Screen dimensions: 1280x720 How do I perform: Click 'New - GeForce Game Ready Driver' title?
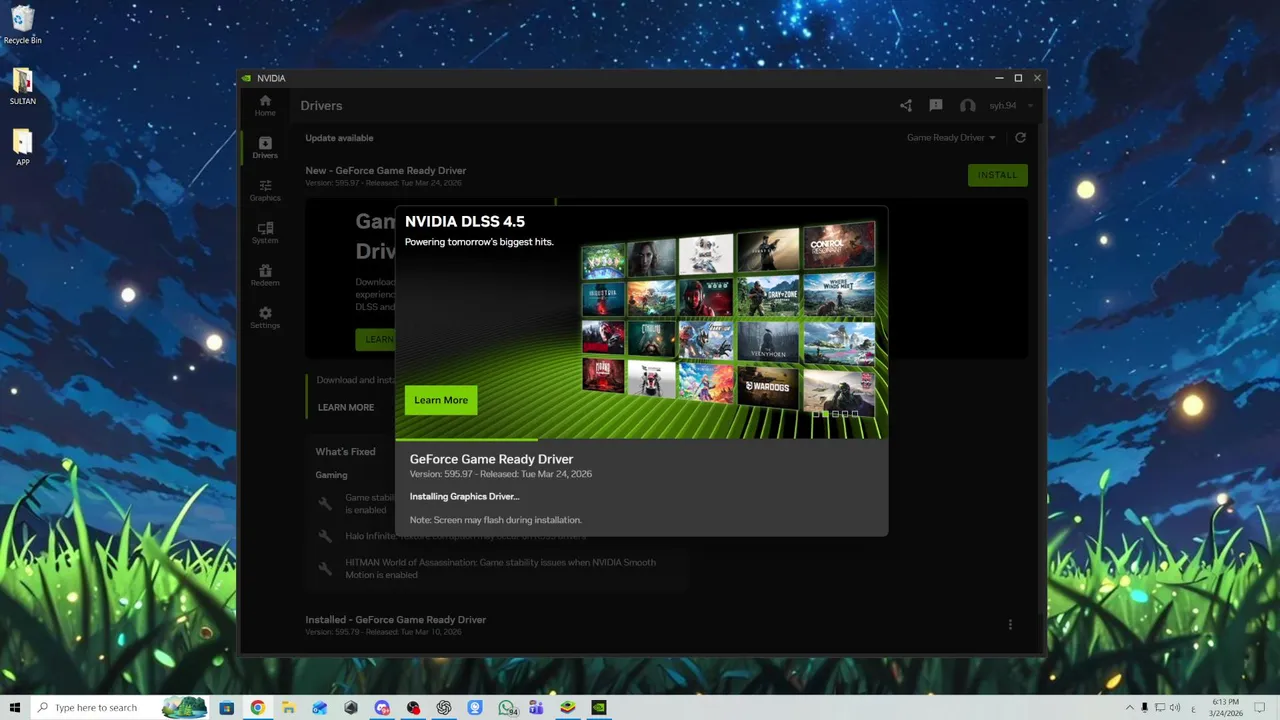386,170
